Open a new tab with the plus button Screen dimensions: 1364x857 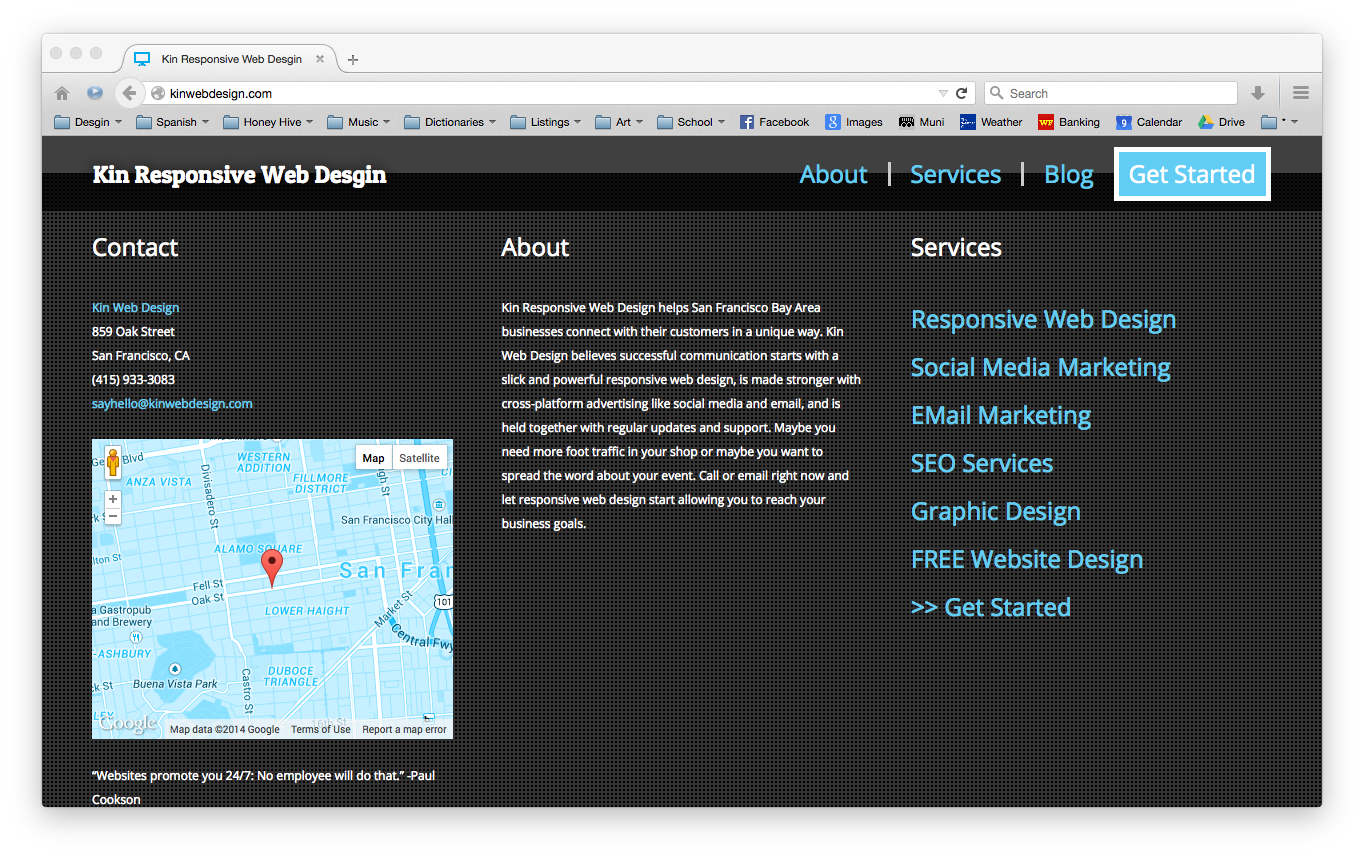click(352, 60)
